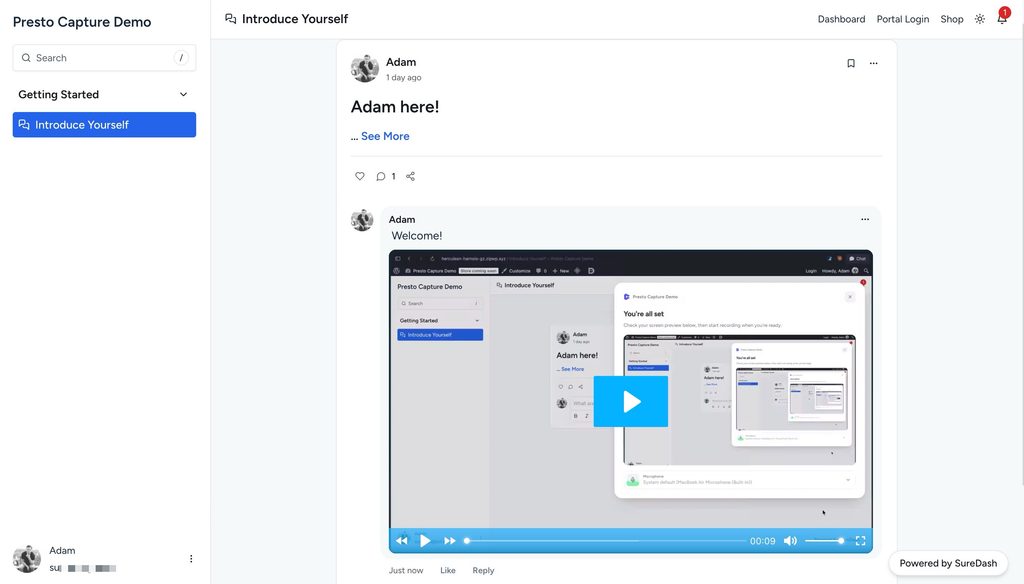Adjust the video volume slider

coord(824,541)
